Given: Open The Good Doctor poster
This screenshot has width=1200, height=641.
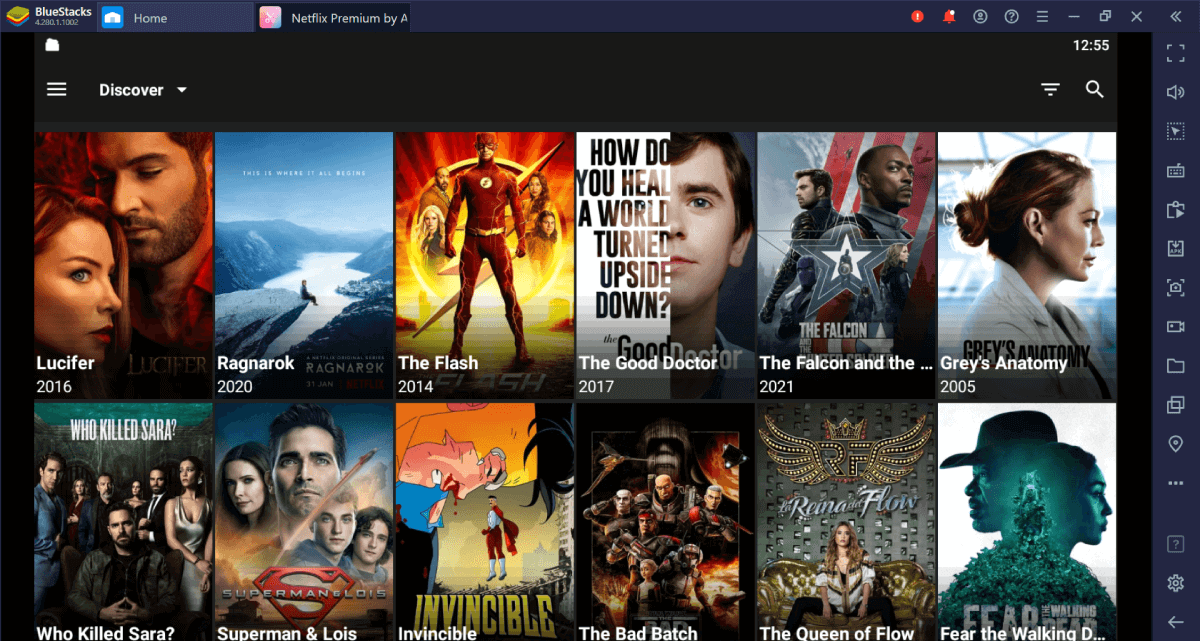Looking at the screenshot, I should pyautogui.click(x=665, y=266).
